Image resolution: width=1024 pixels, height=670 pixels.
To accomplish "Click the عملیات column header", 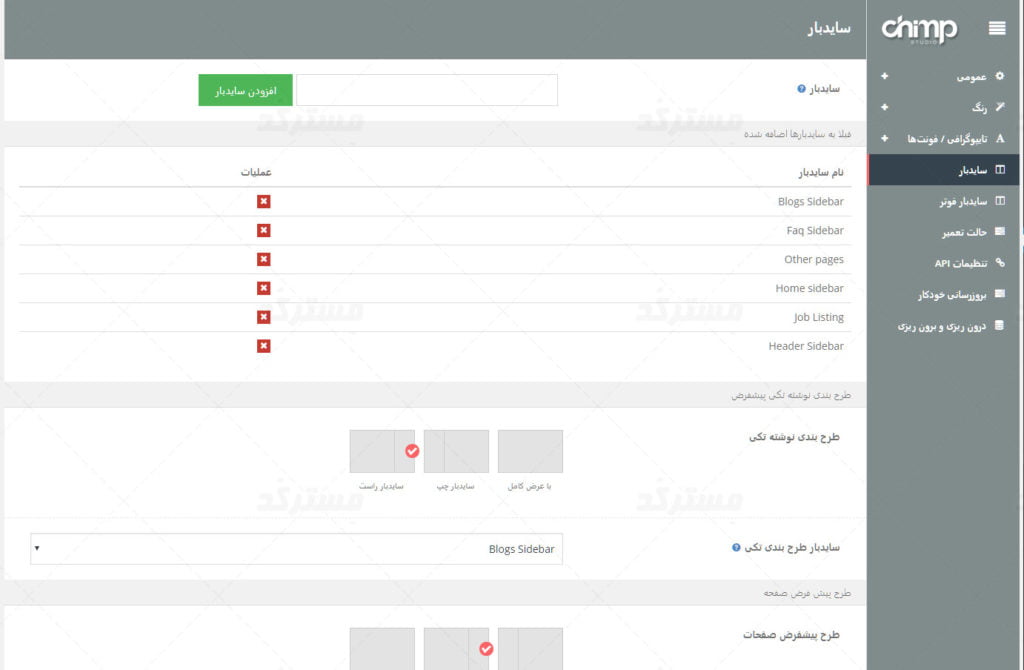I will (x=256, y=172).
